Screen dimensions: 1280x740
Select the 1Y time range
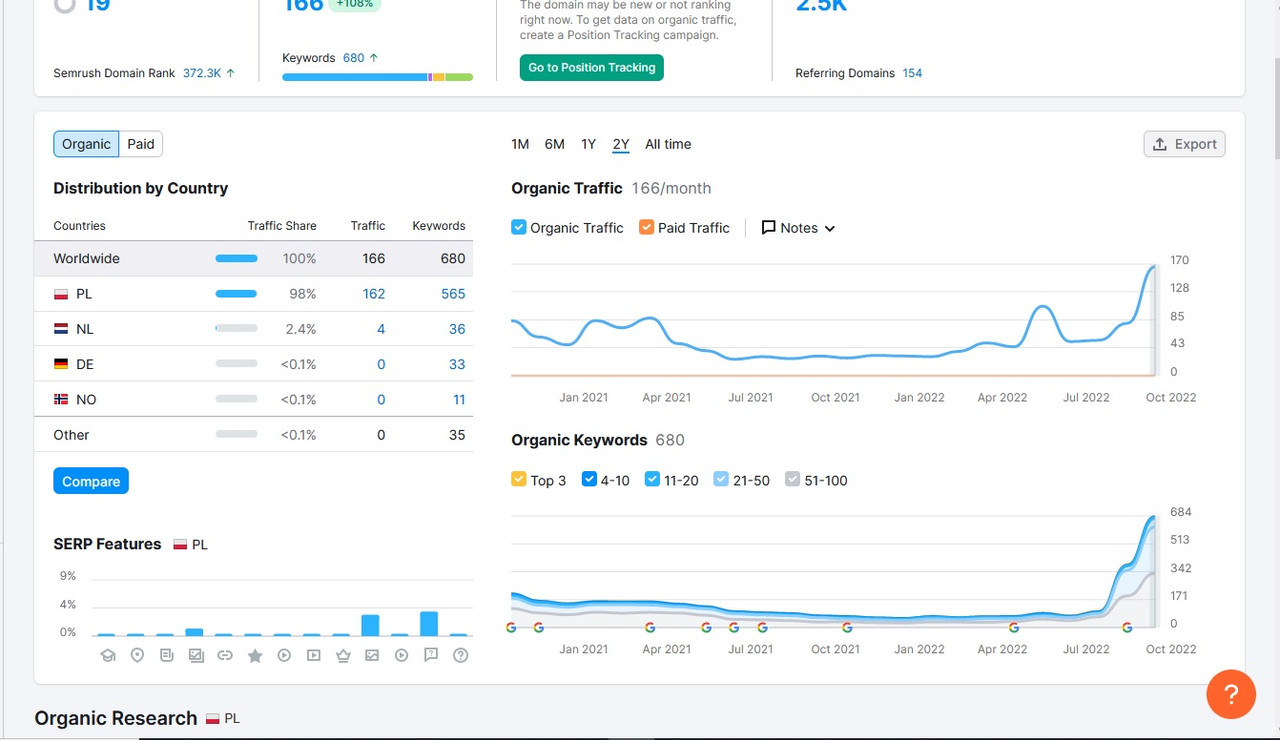tap(589, 144)
